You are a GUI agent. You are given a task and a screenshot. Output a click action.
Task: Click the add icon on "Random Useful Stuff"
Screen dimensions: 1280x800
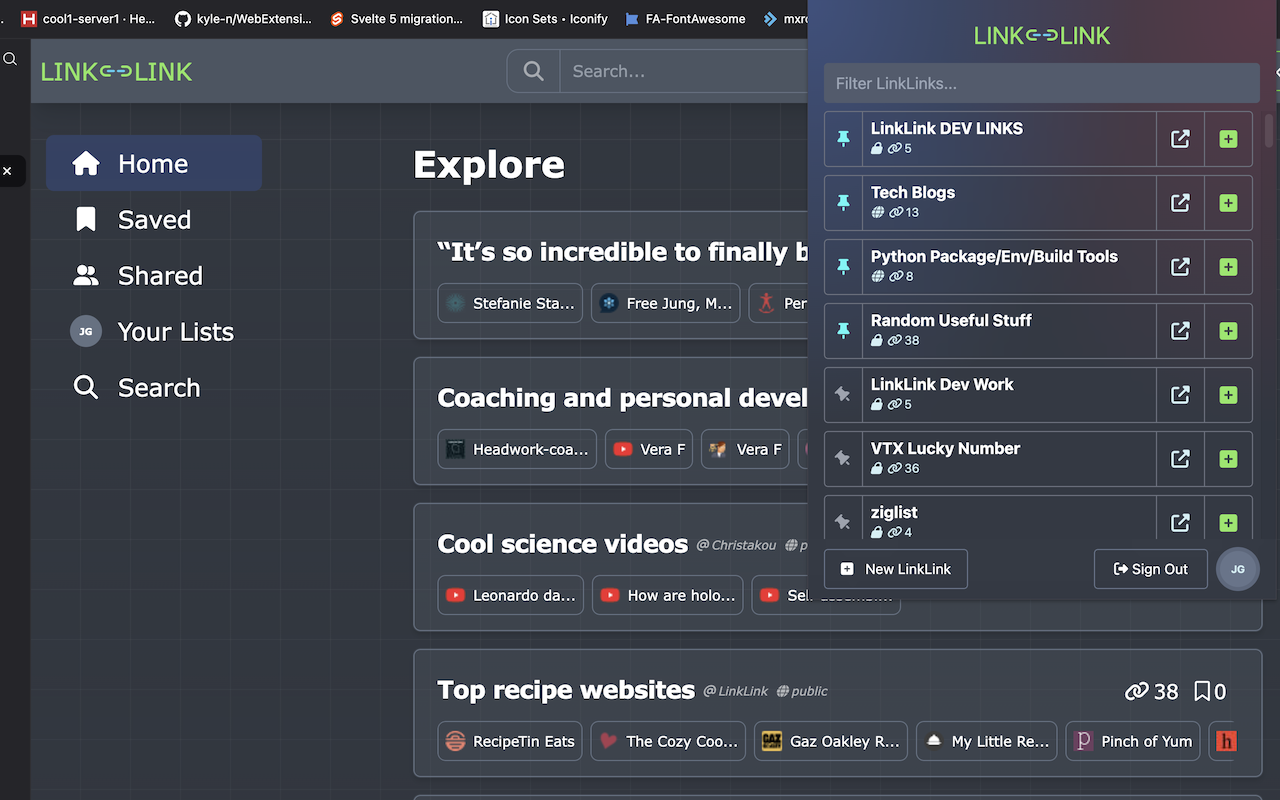pos(1228,331)
